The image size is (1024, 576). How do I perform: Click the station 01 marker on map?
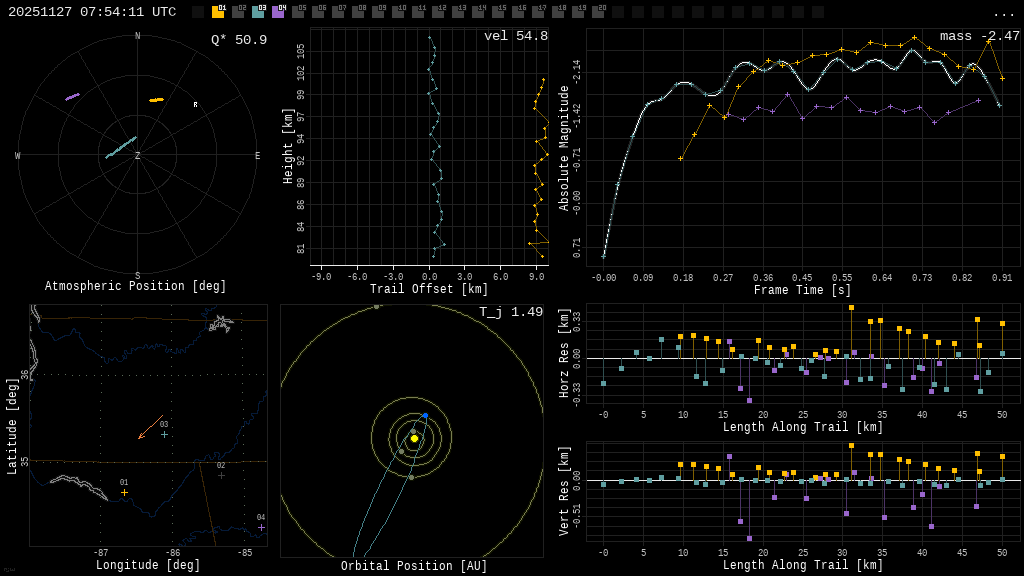tap(124, 492)
